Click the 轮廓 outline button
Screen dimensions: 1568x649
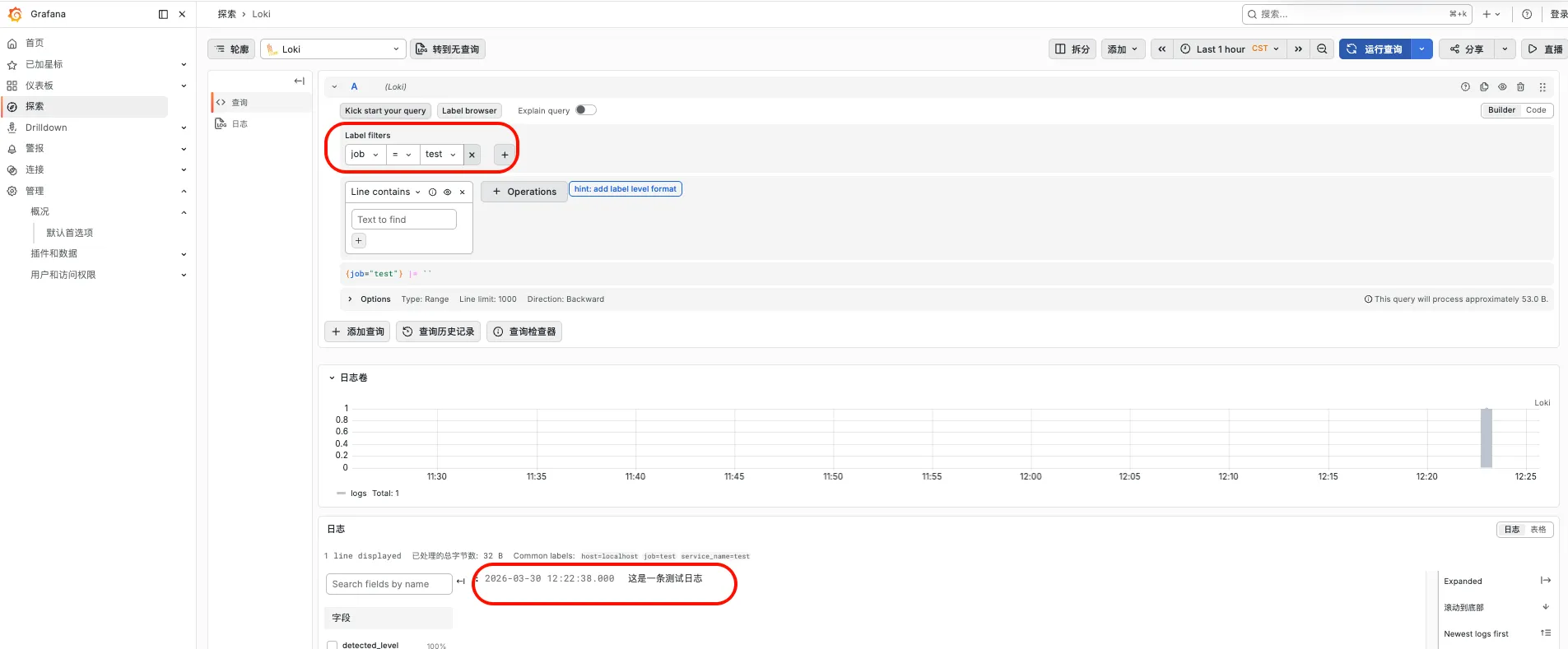[x=231, y=49]
